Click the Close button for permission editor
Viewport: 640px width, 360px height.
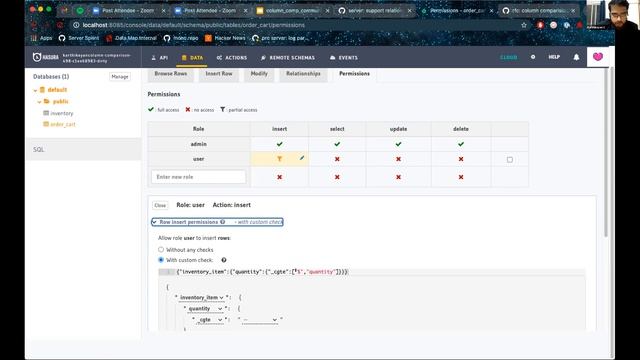160,205
